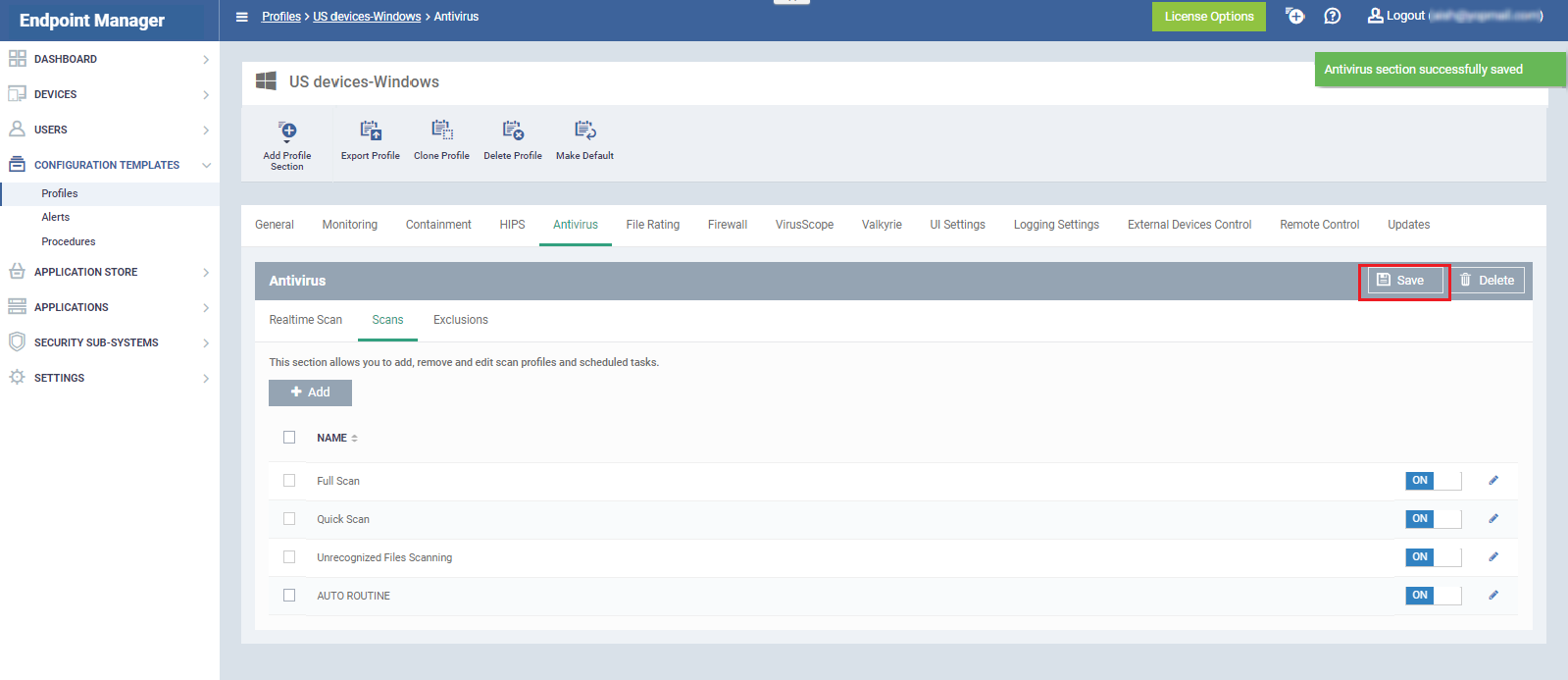Click the Export Profile icon
Viewport: 1568px width, 680px height.
371,131
